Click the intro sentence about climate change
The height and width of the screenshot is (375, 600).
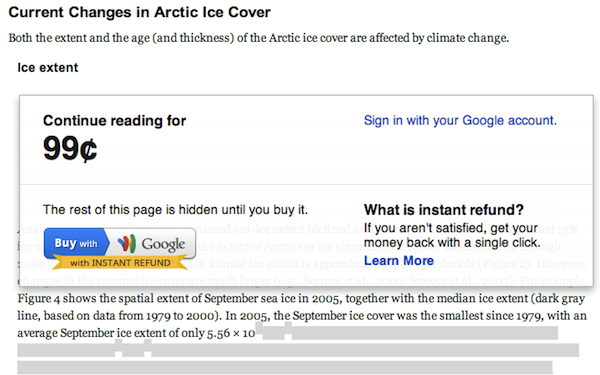[259, 38]
